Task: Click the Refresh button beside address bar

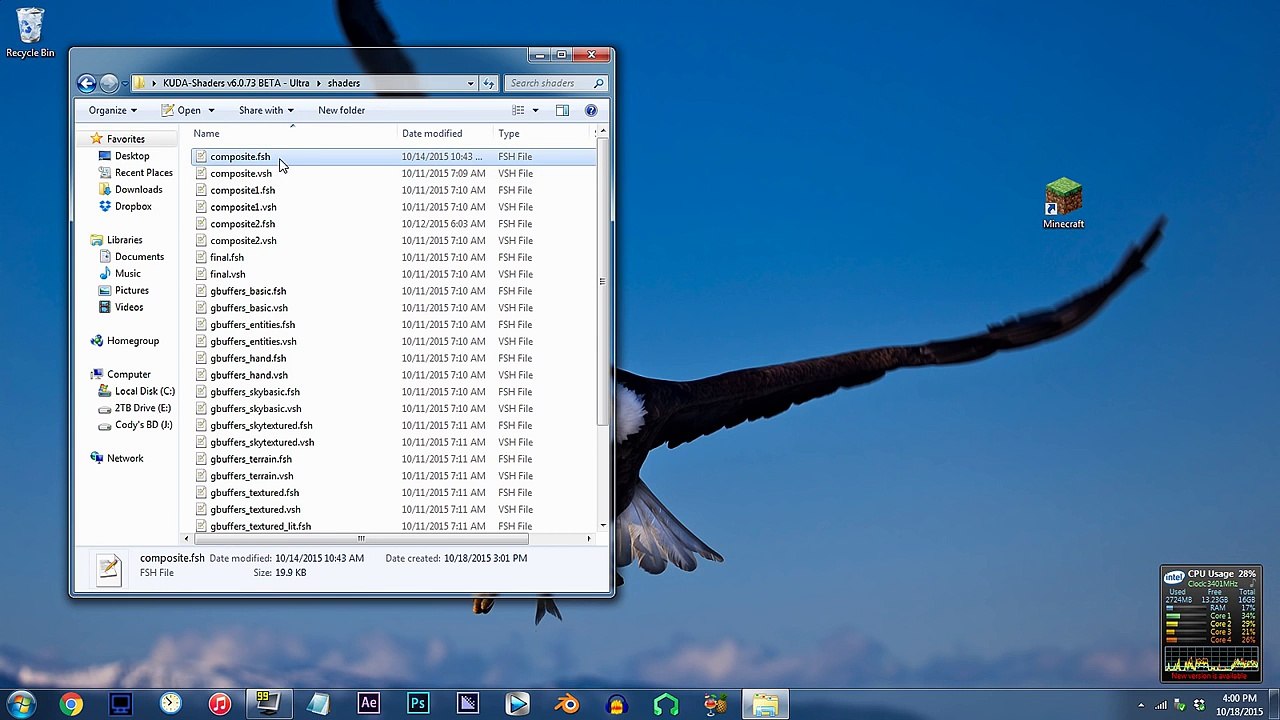Action: [x=489, y=83]
